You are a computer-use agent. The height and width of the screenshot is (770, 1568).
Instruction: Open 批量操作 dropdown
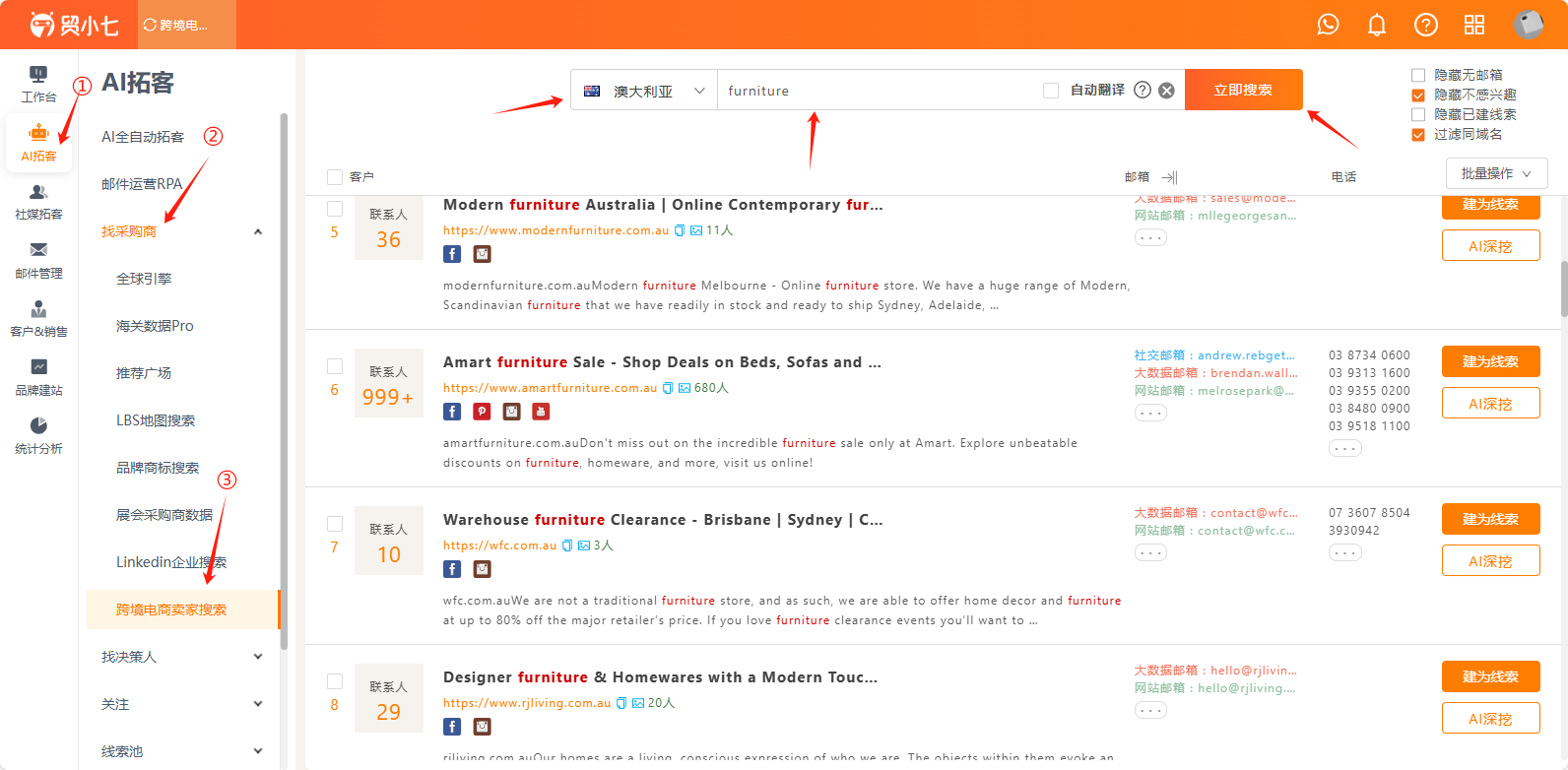[x=1496, y=173]
